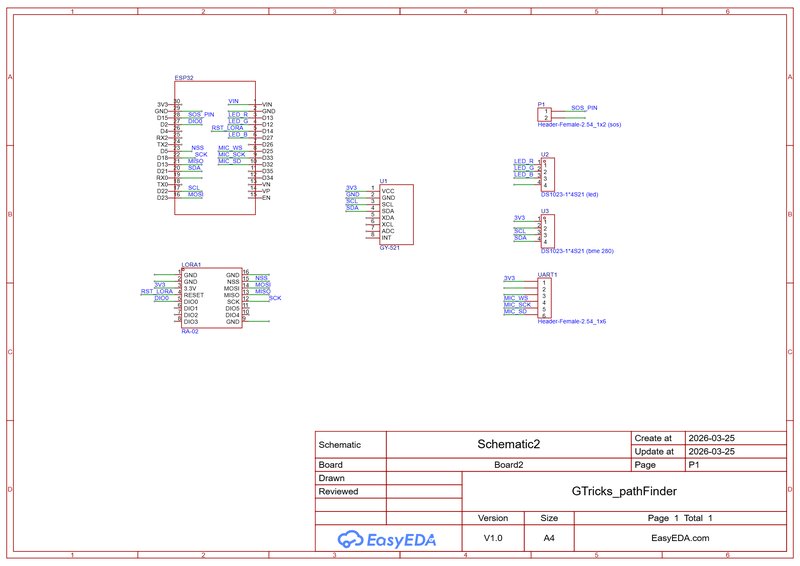This screenshot has width=800, height=566.
Task: Click the 'Page 1 Total 1' text
Action: [x=680, y=518]
